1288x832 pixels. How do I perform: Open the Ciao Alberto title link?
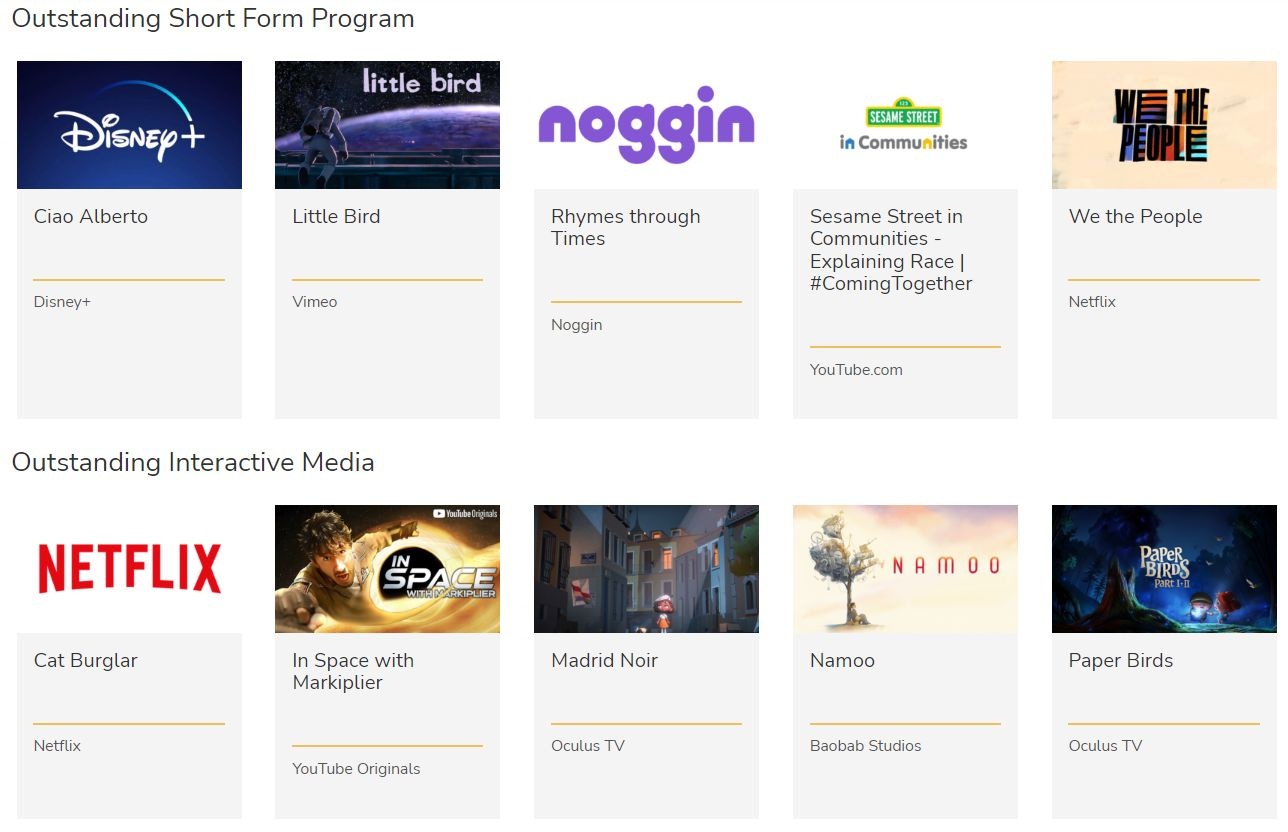click(91, 217)
